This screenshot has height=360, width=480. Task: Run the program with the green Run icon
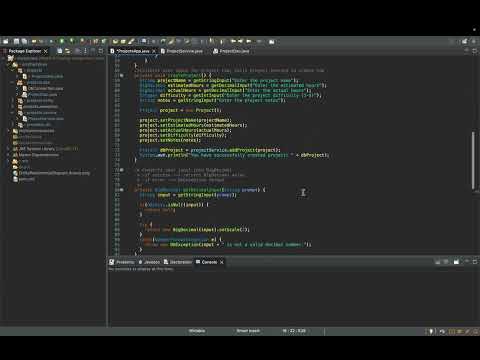pyautogui.click(x=62, y=41)
